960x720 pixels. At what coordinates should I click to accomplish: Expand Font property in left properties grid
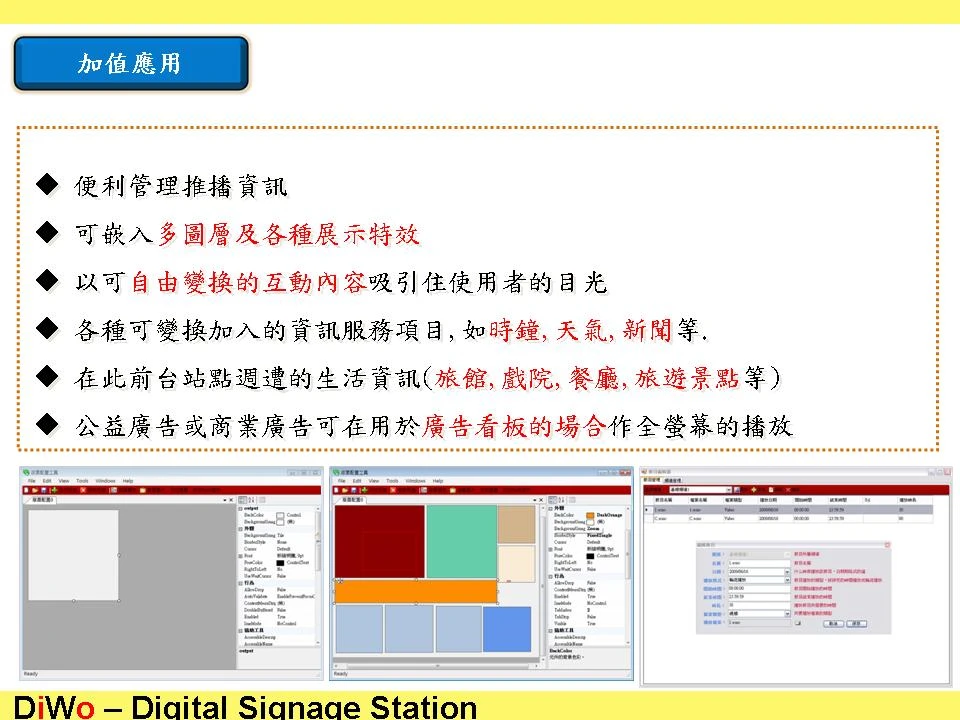coord(239,555)
